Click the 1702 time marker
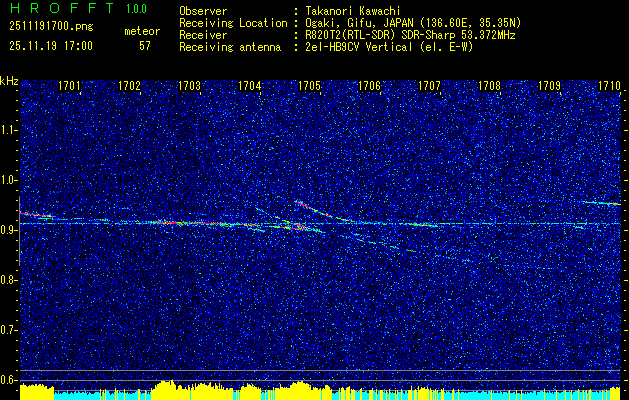 pyautogui.click(x=129, y=85)
